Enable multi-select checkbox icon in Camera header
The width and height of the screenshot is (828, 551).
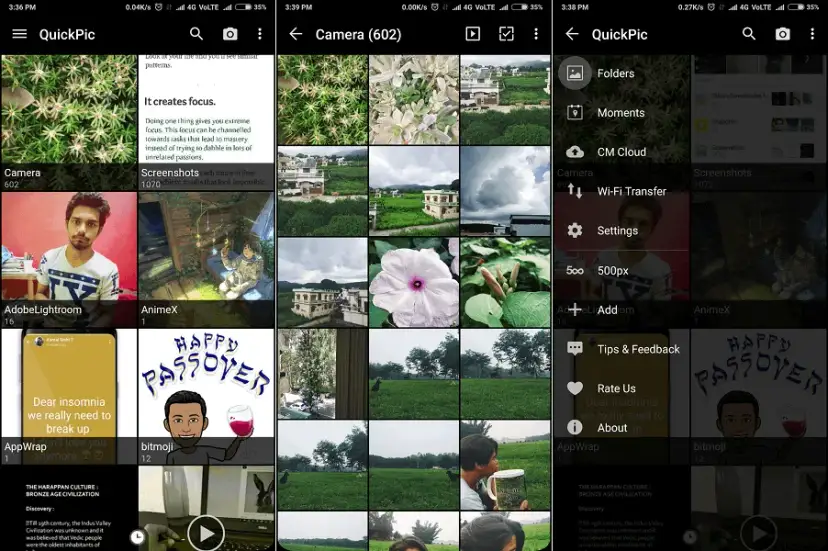(506, 34)
